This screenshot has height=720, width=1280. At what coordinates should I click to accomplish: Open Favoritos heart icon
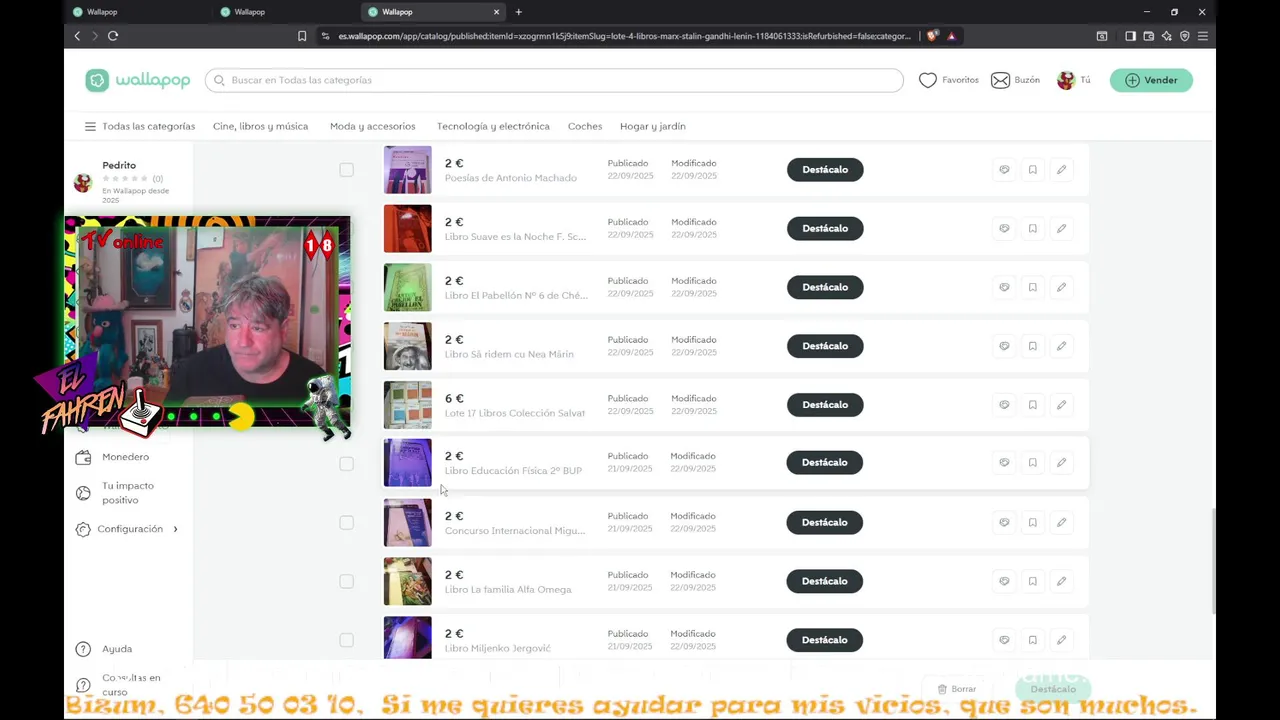[x=928, y=80]
